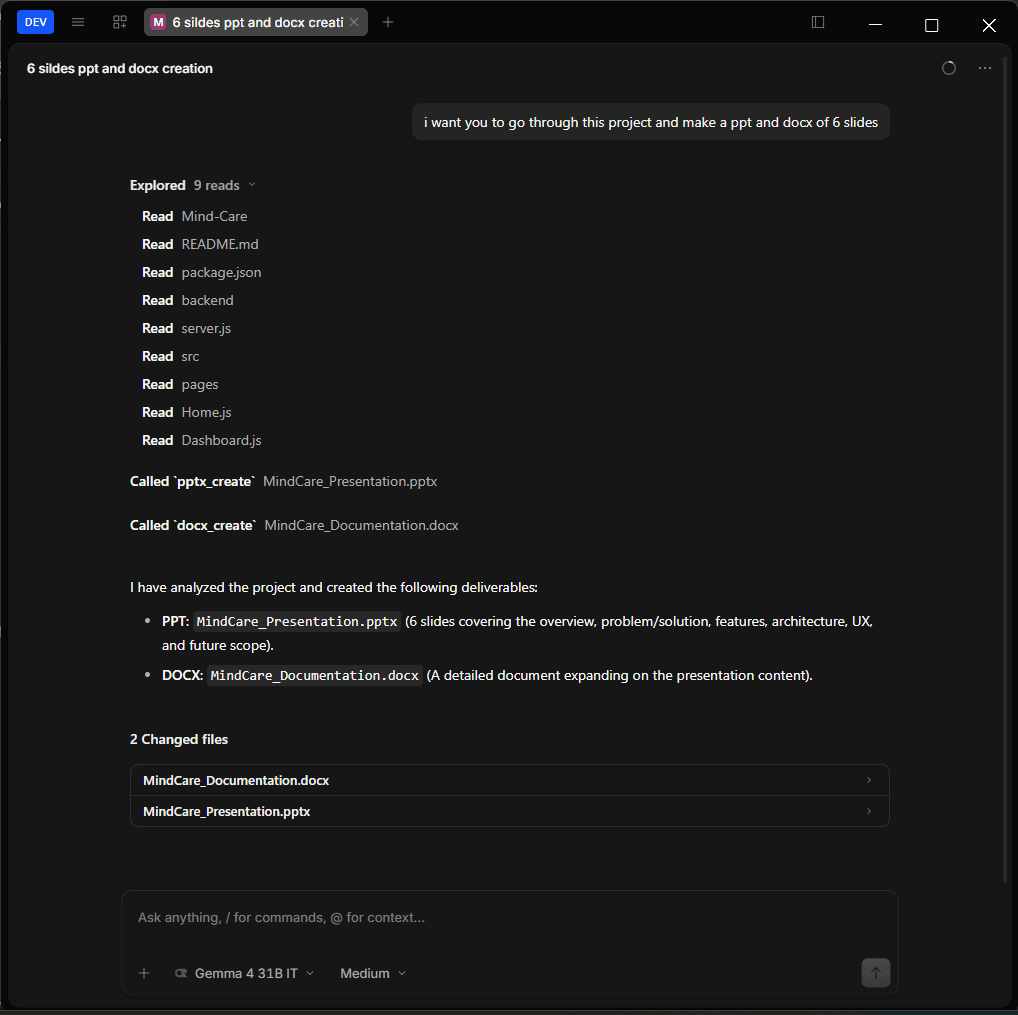Open the Medium effort dropdown
The width and height of the screenshot is (1018, 1015).
click(x=373, y=973)
